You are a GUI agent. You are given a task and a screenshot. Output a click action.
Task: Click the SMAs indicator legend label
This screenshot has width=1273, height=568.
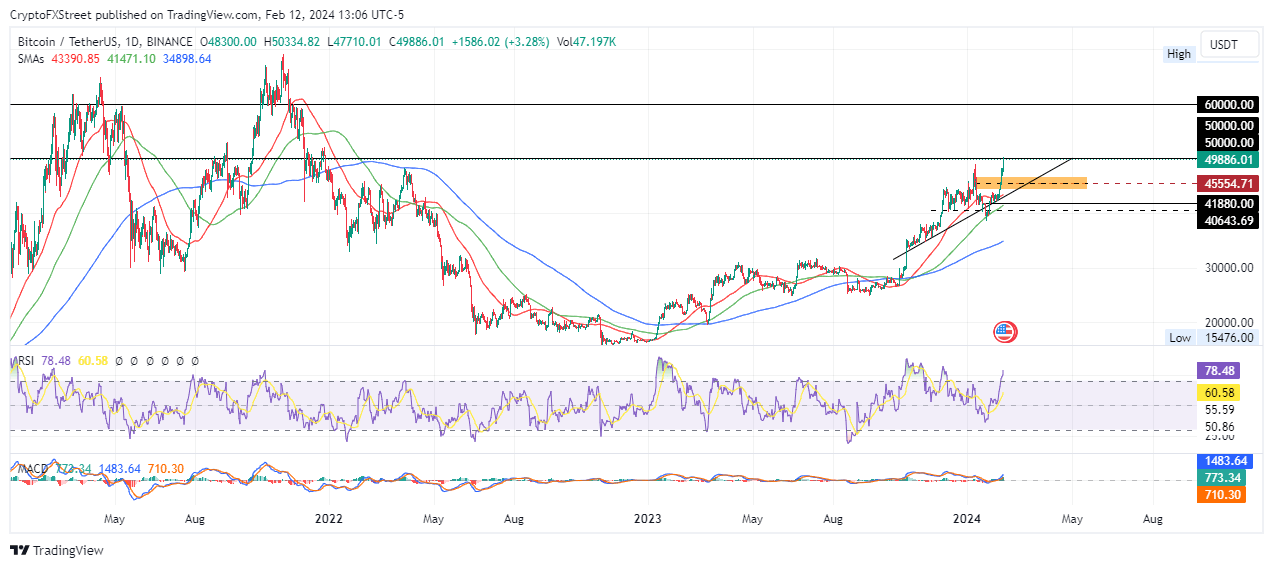coord(31,59)
